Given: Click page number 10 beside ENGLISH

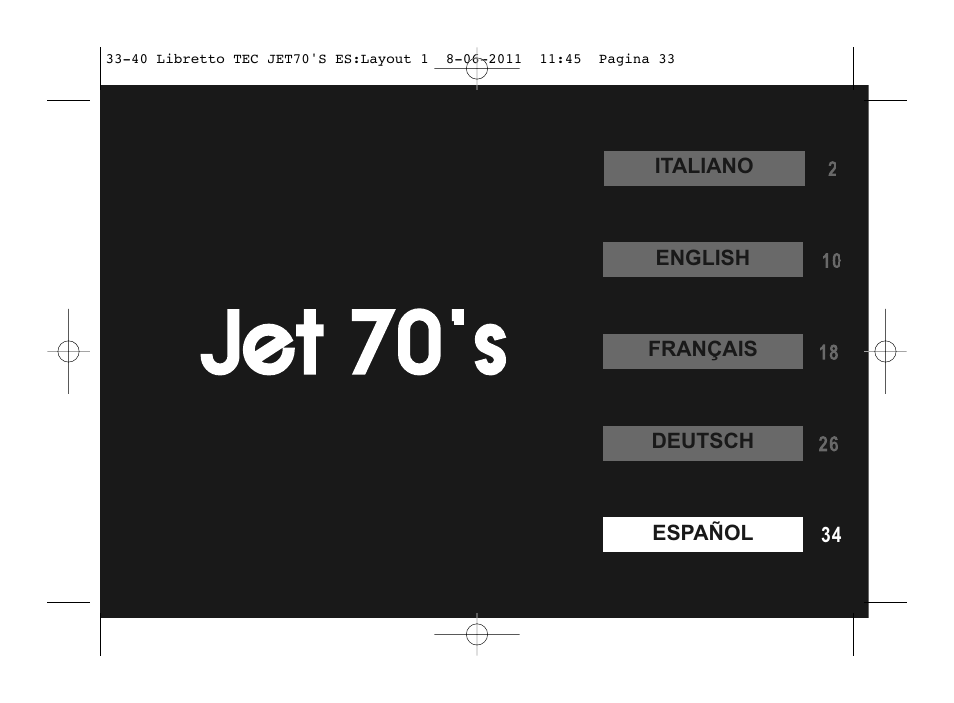Looking at the screenshot, I should coord(831,261).
